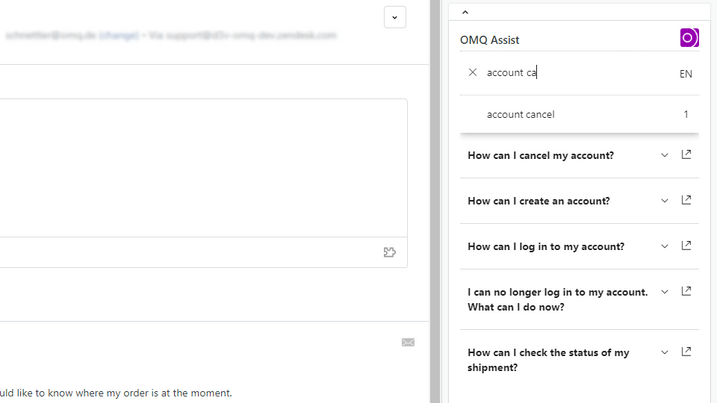717x403 pixels.
Task: Open 'How can I create an account?' question
Action: click(539, 201)
